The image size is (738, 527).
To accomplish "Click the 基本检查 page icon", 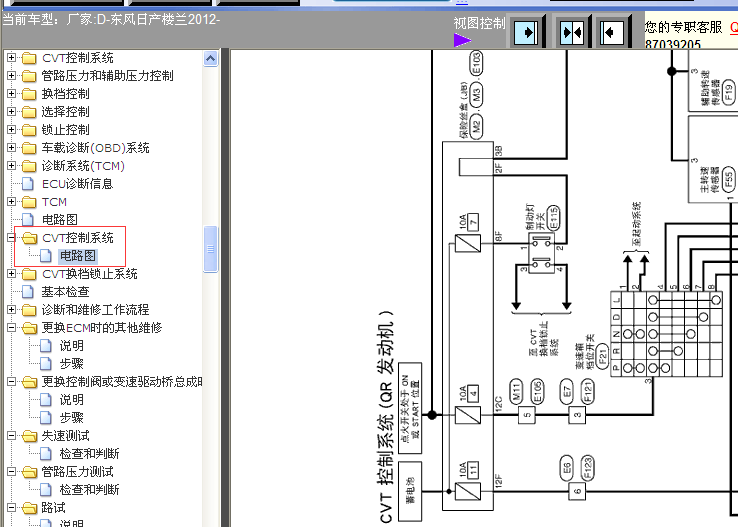I will [x=28, y=292].
